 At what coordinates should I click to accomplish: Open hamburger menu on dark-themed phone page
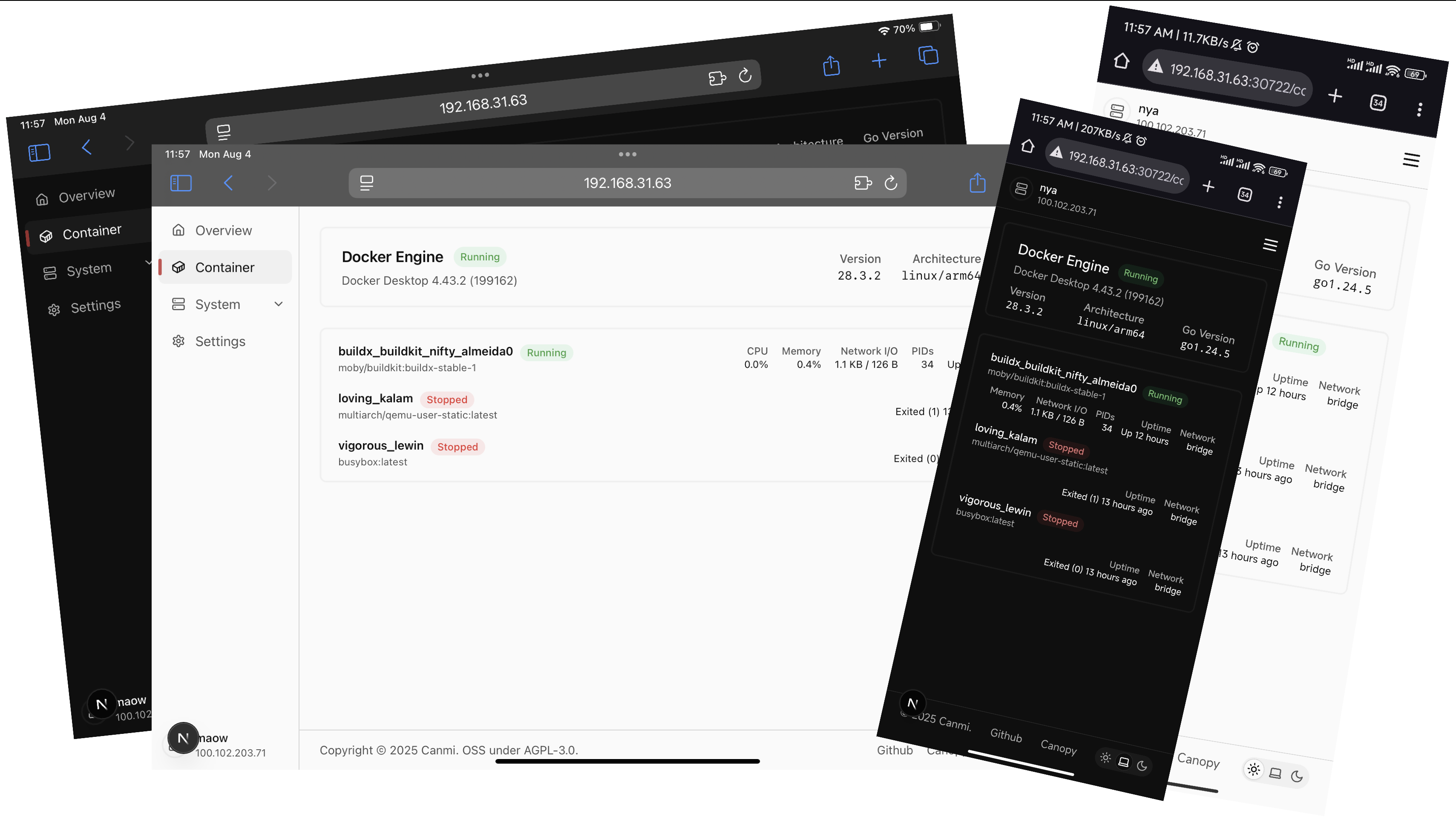[x=1270, y=245]
